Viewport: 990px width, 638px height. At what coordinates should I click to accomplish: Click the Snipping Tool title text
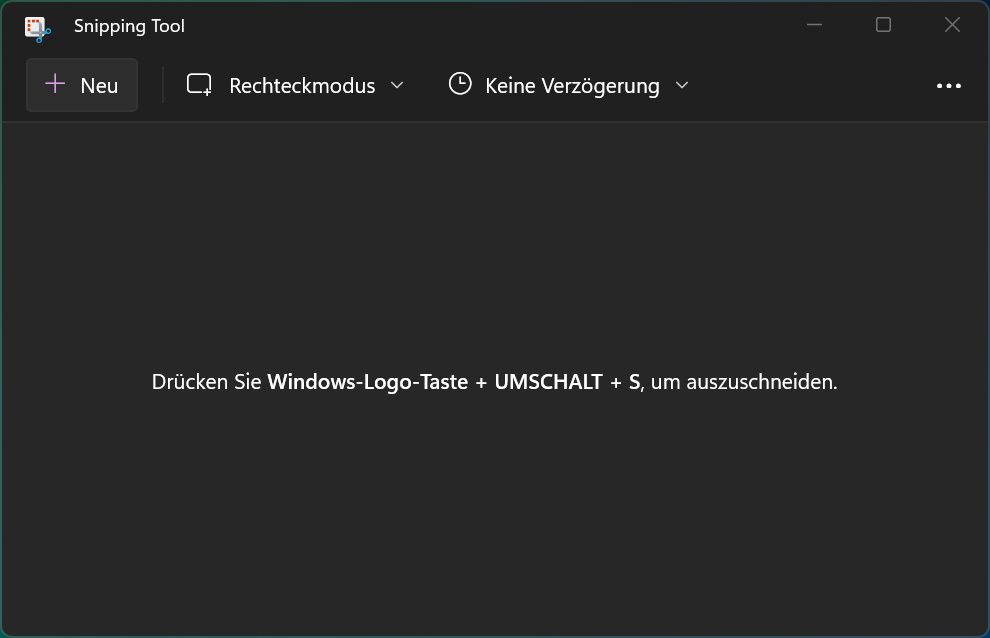point(129,26)
